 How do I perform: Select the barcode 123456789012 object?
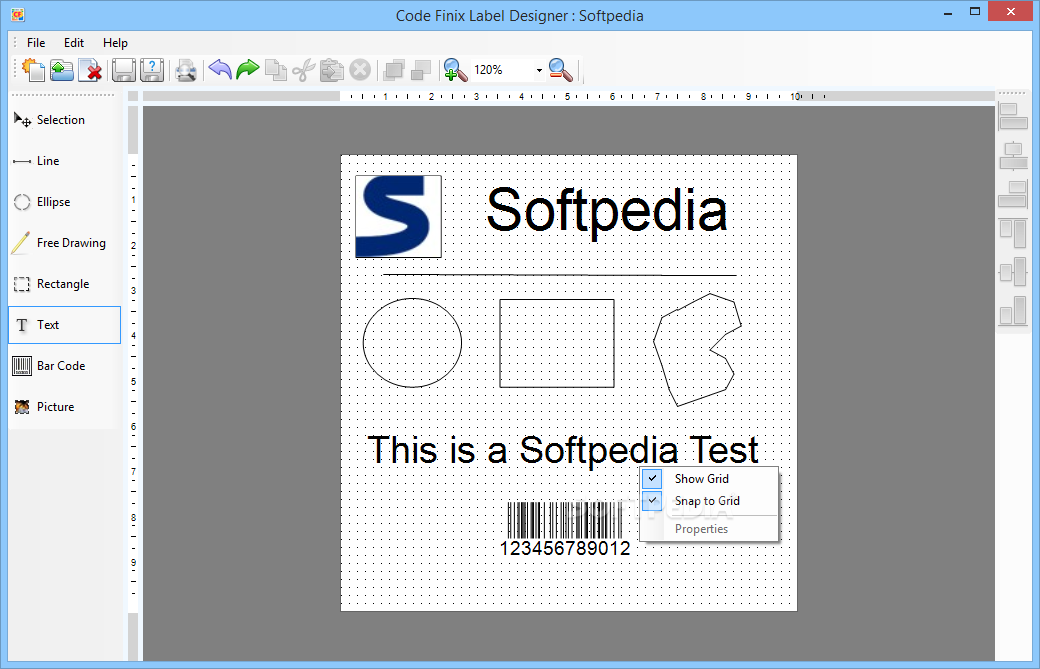564,530
